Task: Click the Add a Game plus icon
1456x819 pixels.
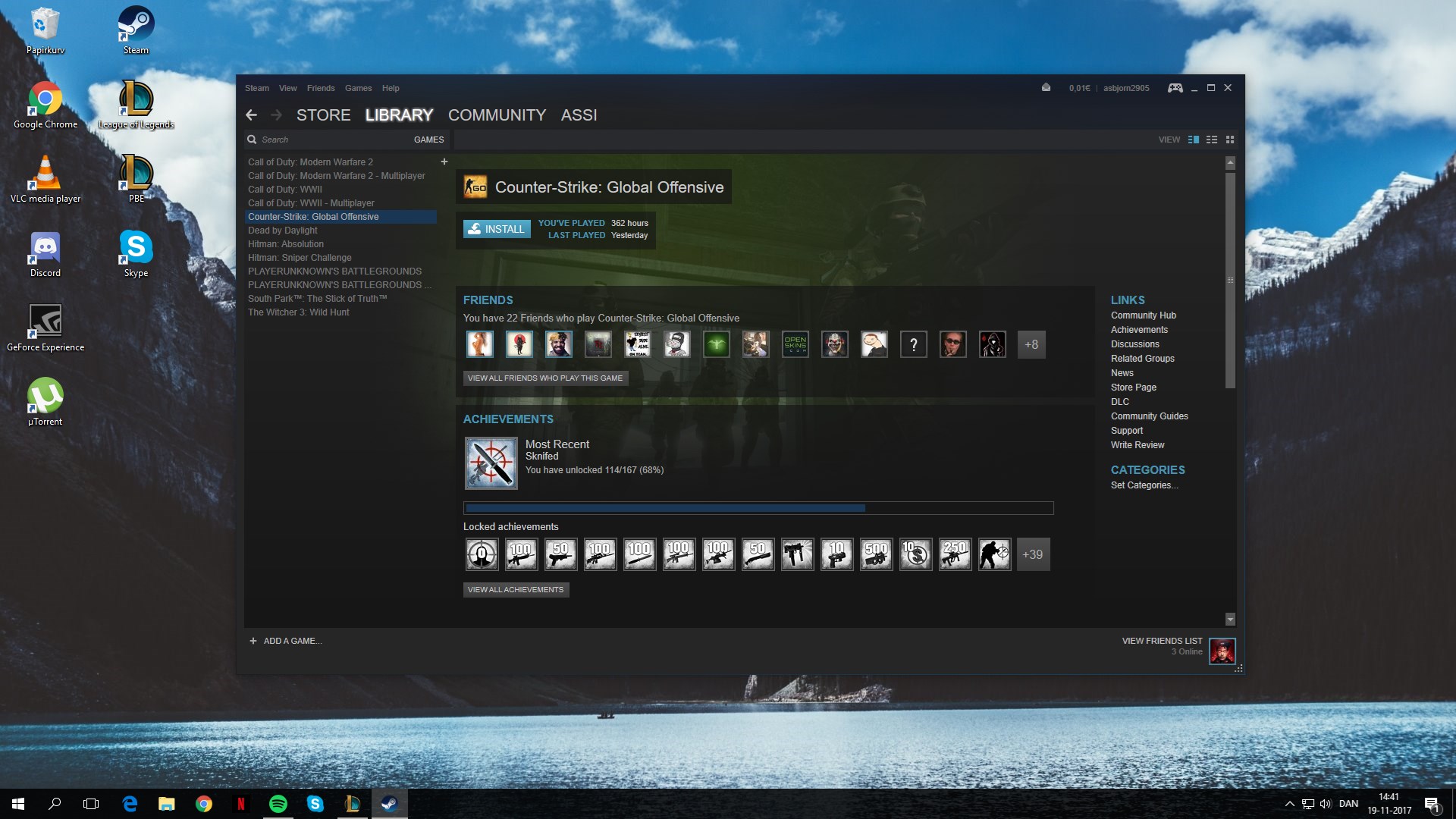Action: click(253, 641)
